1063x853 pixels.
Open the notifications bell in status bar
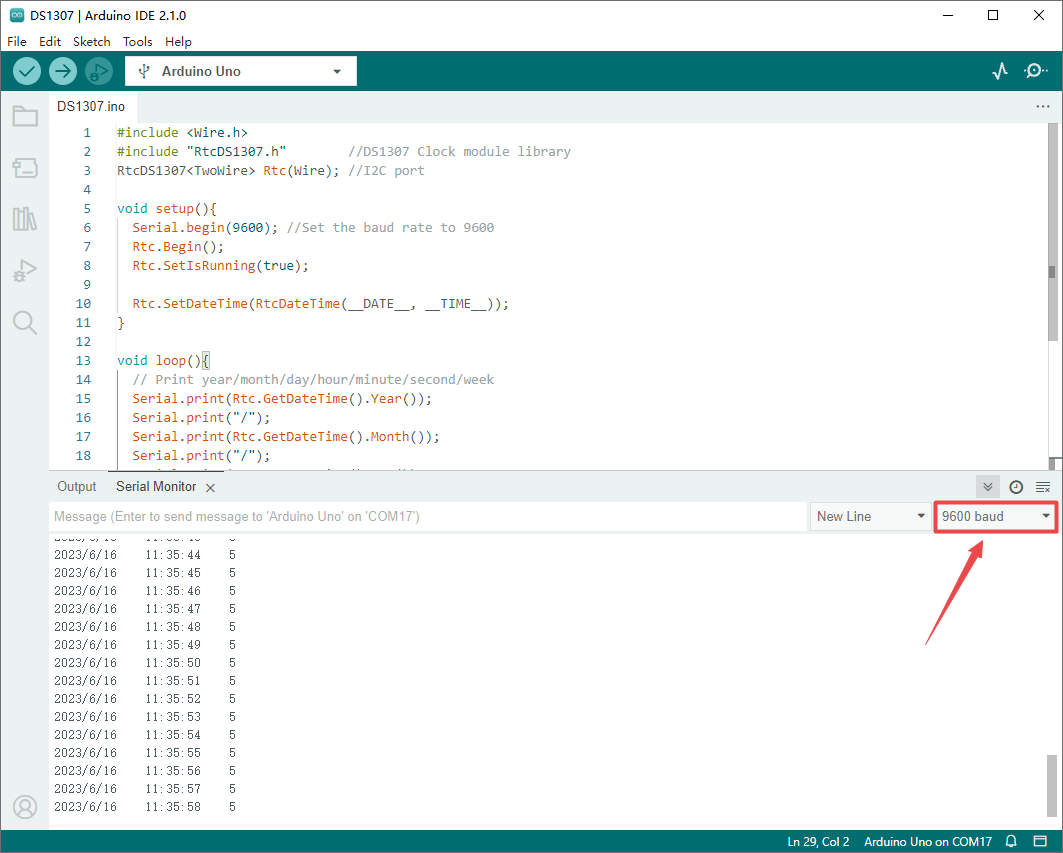(x=1011, y=841)
